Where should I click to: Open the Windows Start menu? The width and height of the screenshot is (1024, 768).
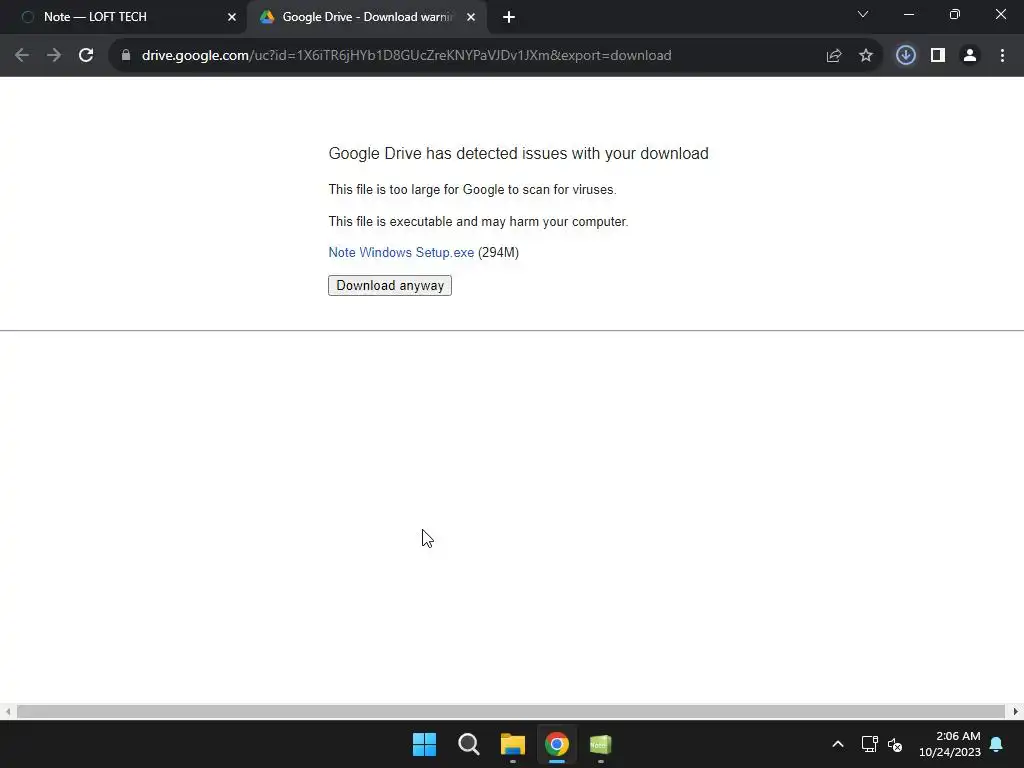click(424, 744)
